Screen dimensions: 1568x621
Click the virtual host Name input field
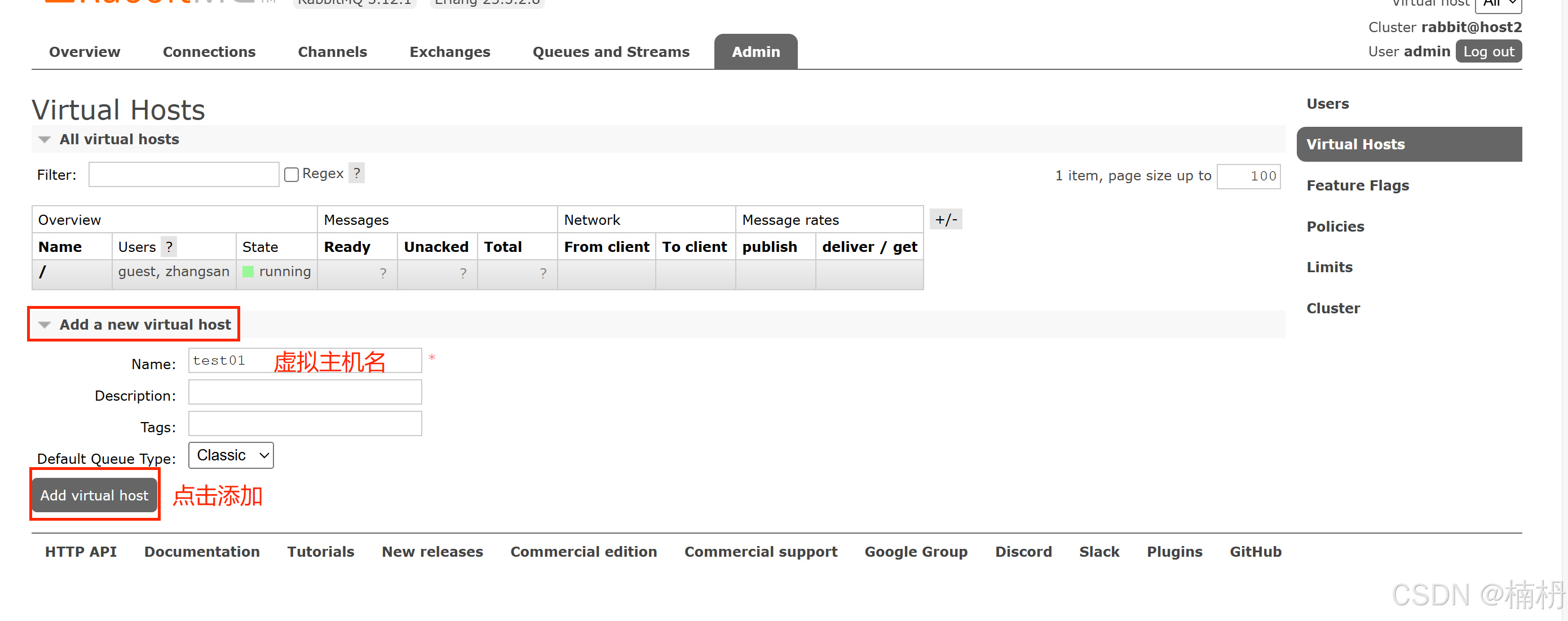(x=304, y=360)
